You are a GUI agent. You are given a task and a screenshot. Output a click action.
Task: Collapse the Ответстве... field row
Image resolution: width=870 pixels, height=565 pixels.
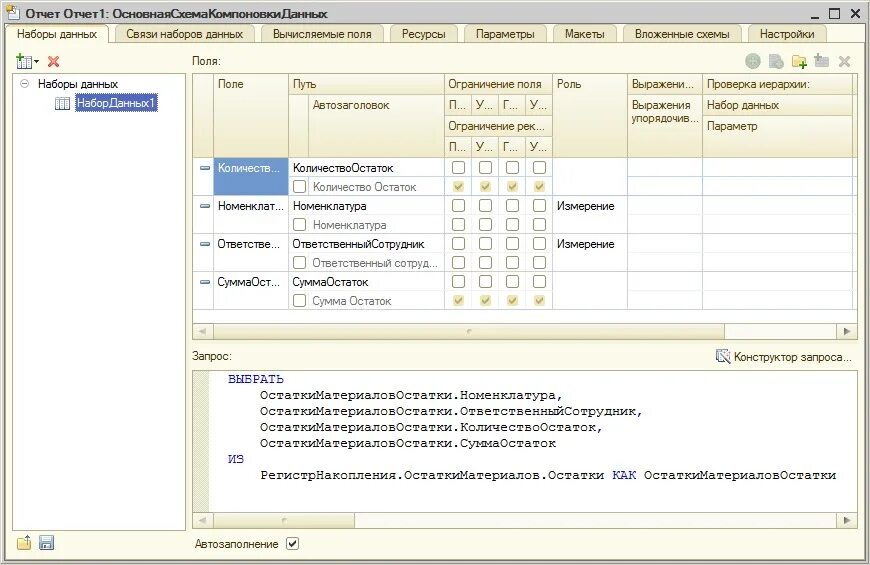click(x=205, y=244)
